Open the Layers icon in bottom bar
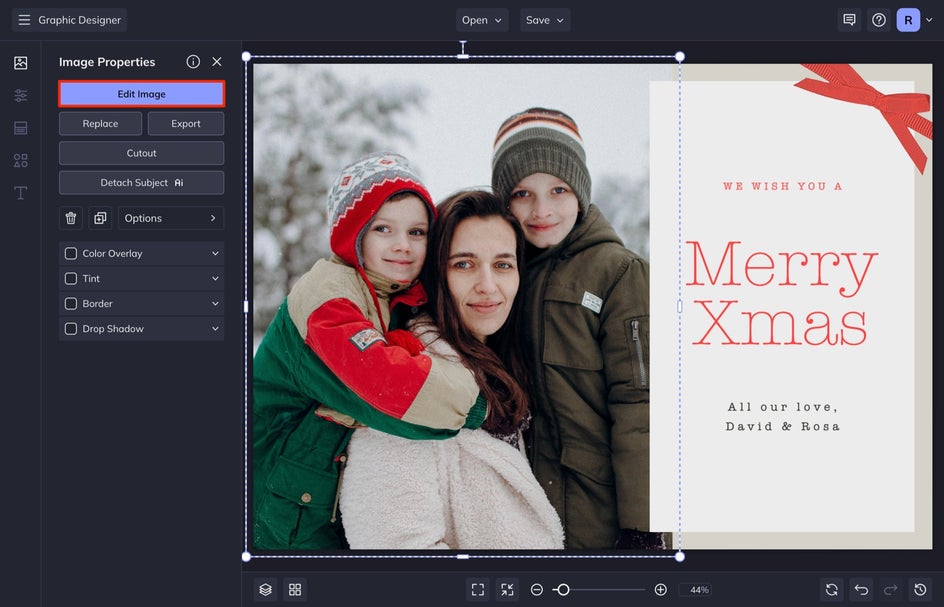 [265, 590]
